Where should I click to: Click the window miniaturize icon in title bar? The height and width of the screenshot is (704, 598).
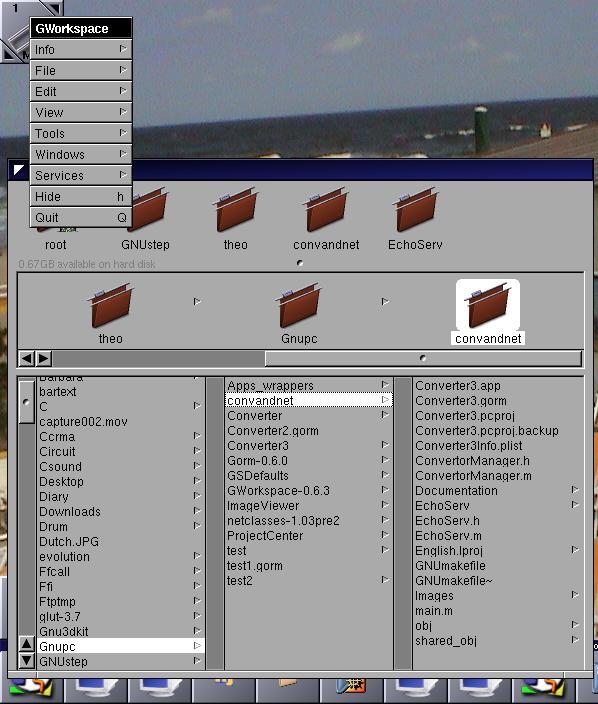(x=19, y=170)
